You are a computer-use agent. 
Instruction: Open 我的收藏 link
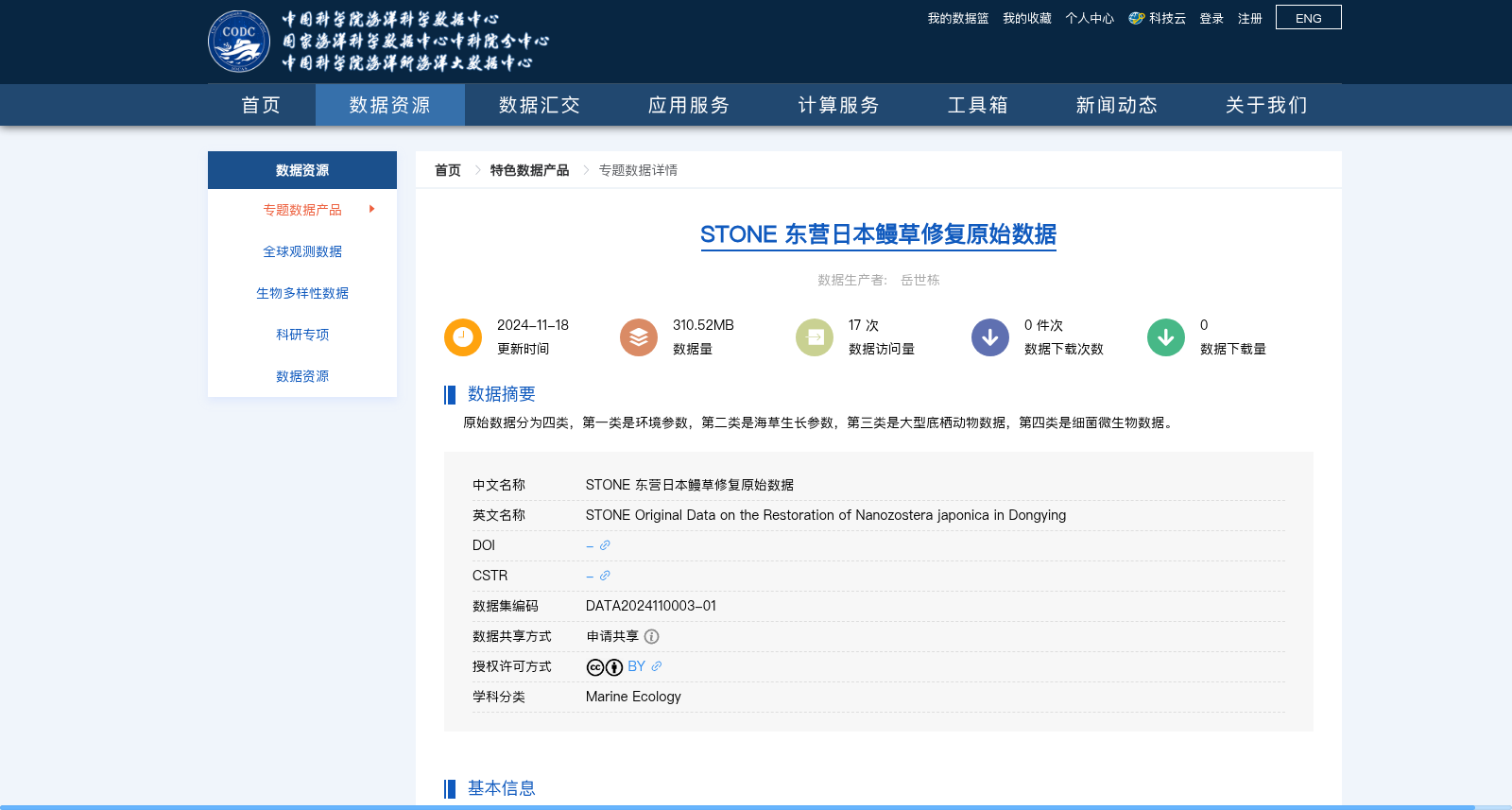[1027, 18]
